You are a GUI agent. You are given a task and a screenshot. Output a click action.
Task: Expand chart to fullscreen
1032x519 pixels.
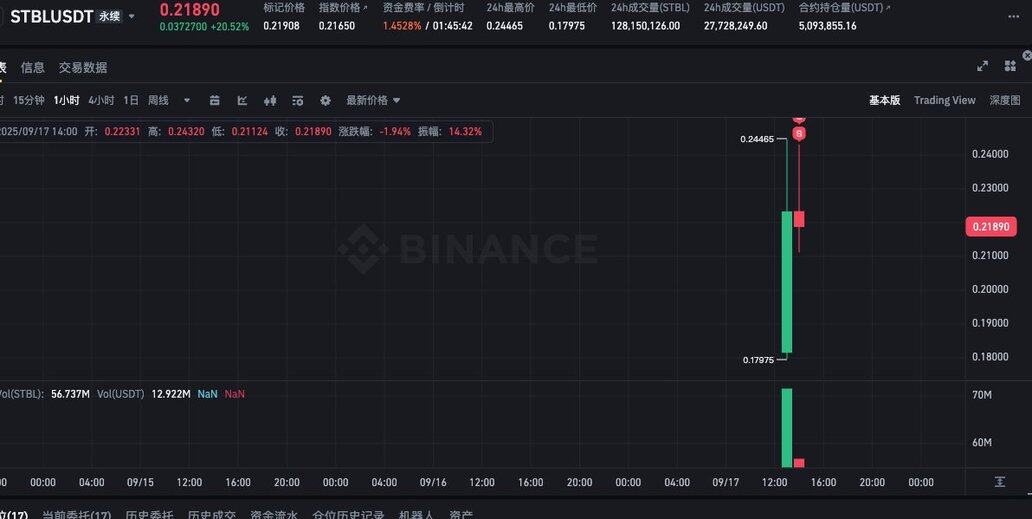coord(982,66)
